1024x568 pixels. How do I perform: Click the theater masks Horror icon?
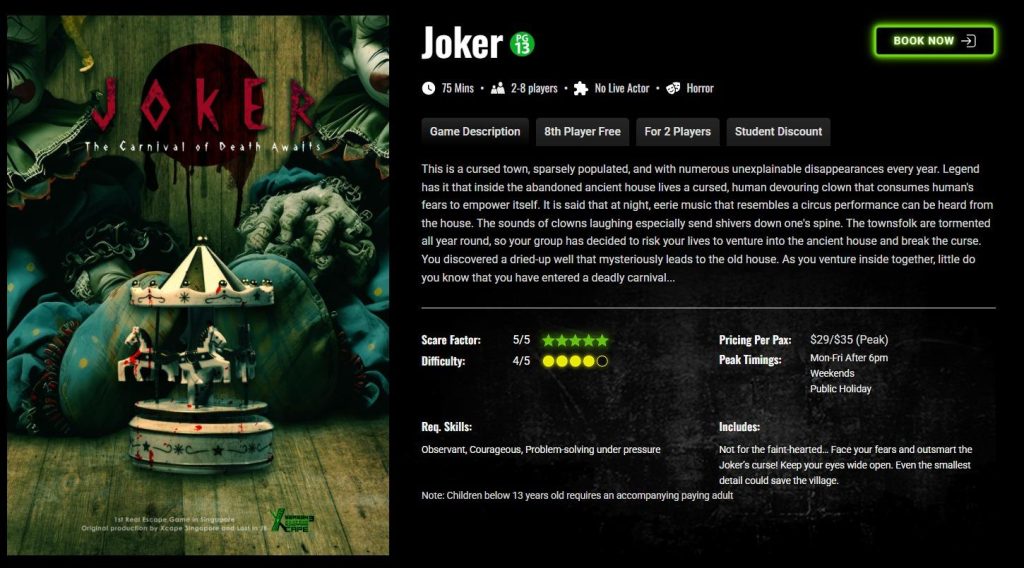coord(673,88)
